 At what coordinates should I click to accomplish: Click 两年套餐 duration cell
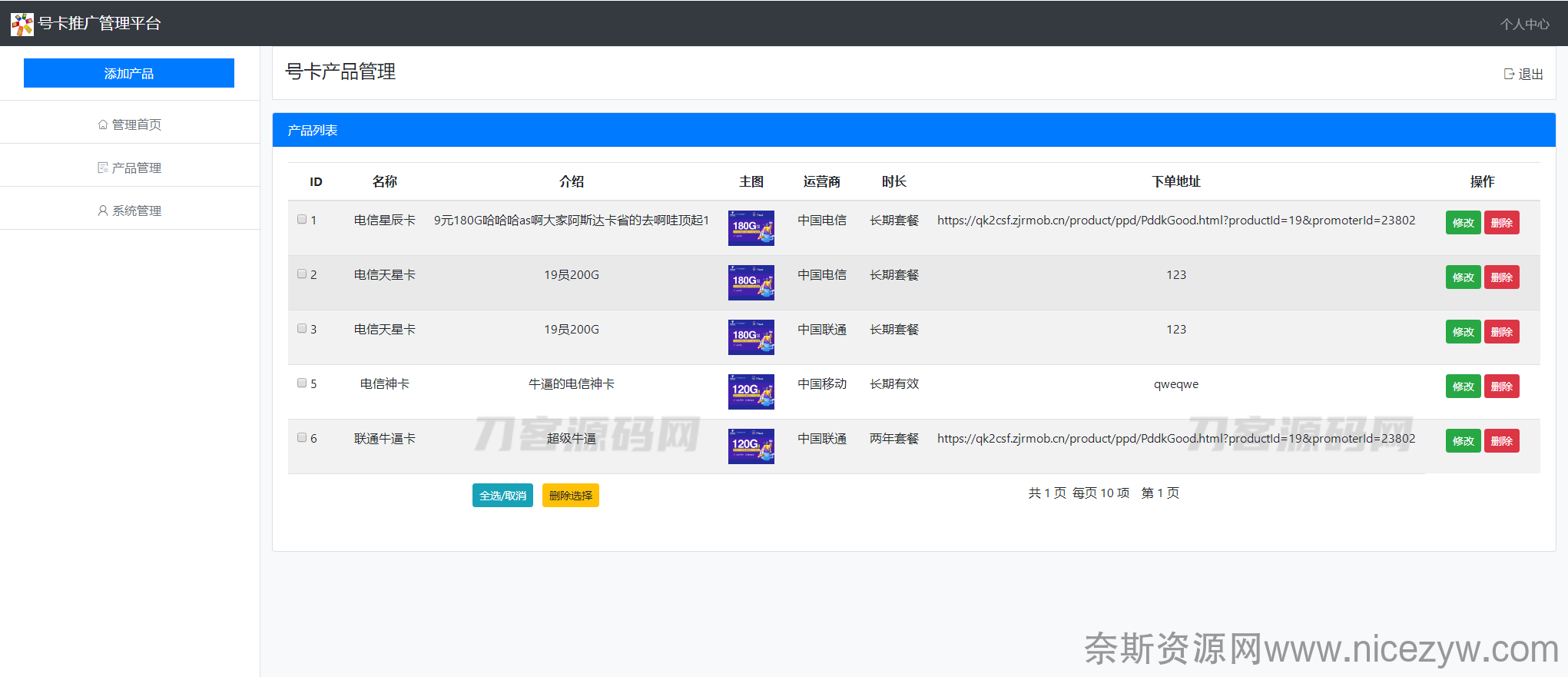pyautogui.click(x=893, y=439)
